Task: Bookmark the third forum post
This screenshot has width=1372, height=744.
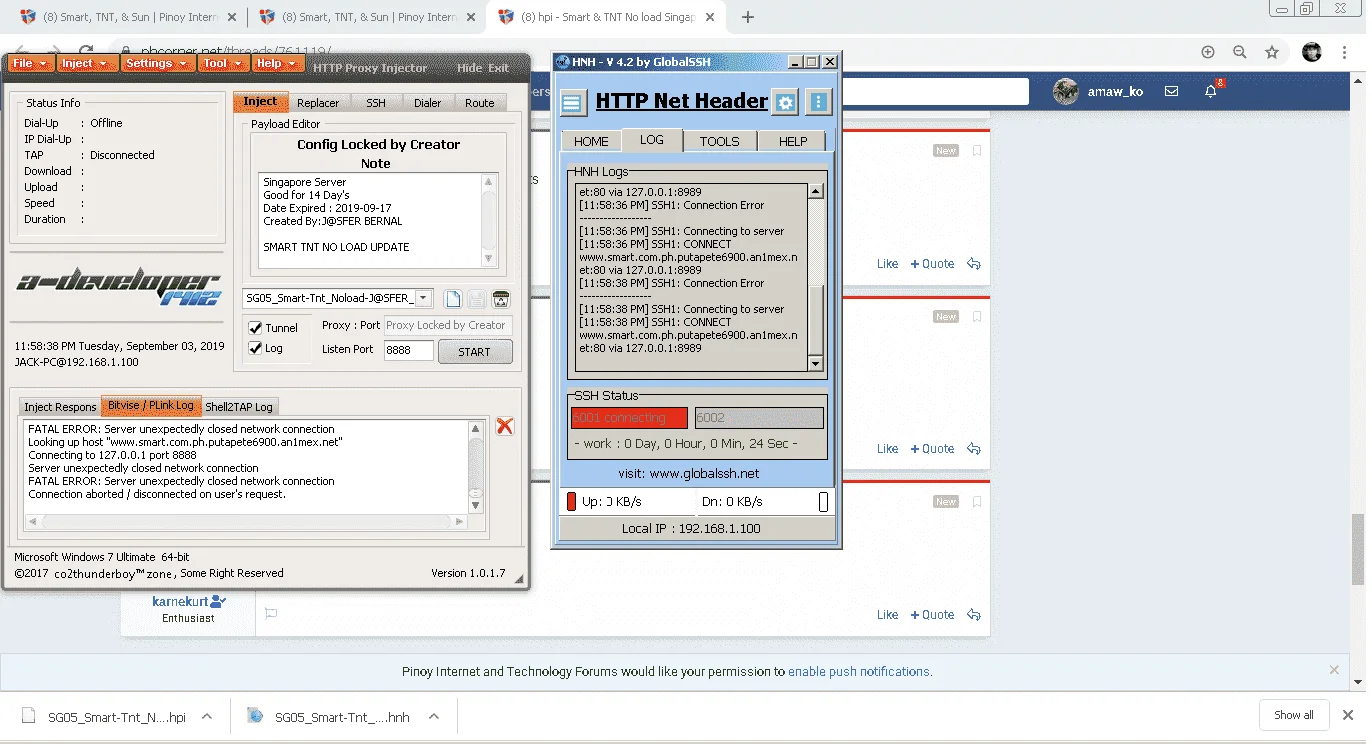Action: pos(977,502)
